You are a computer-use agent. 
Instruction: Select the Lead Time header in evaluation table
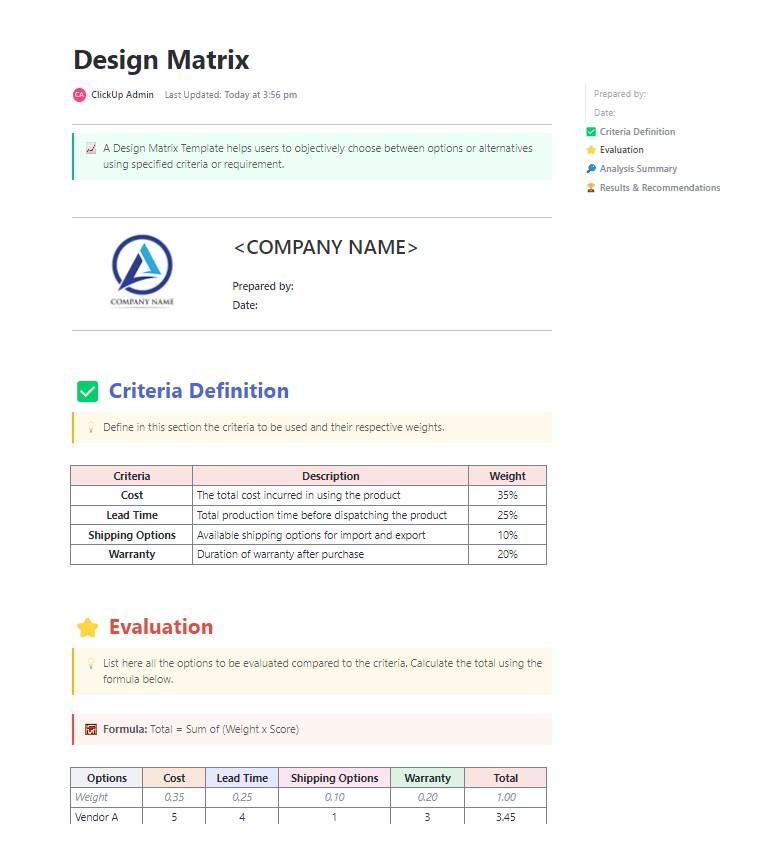pos(242,778)
